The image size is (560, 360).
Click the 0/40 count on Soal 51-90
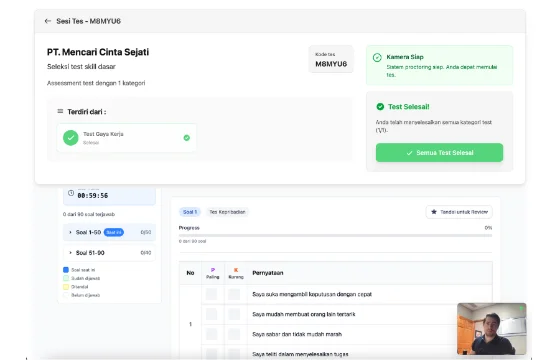(146, 253)
